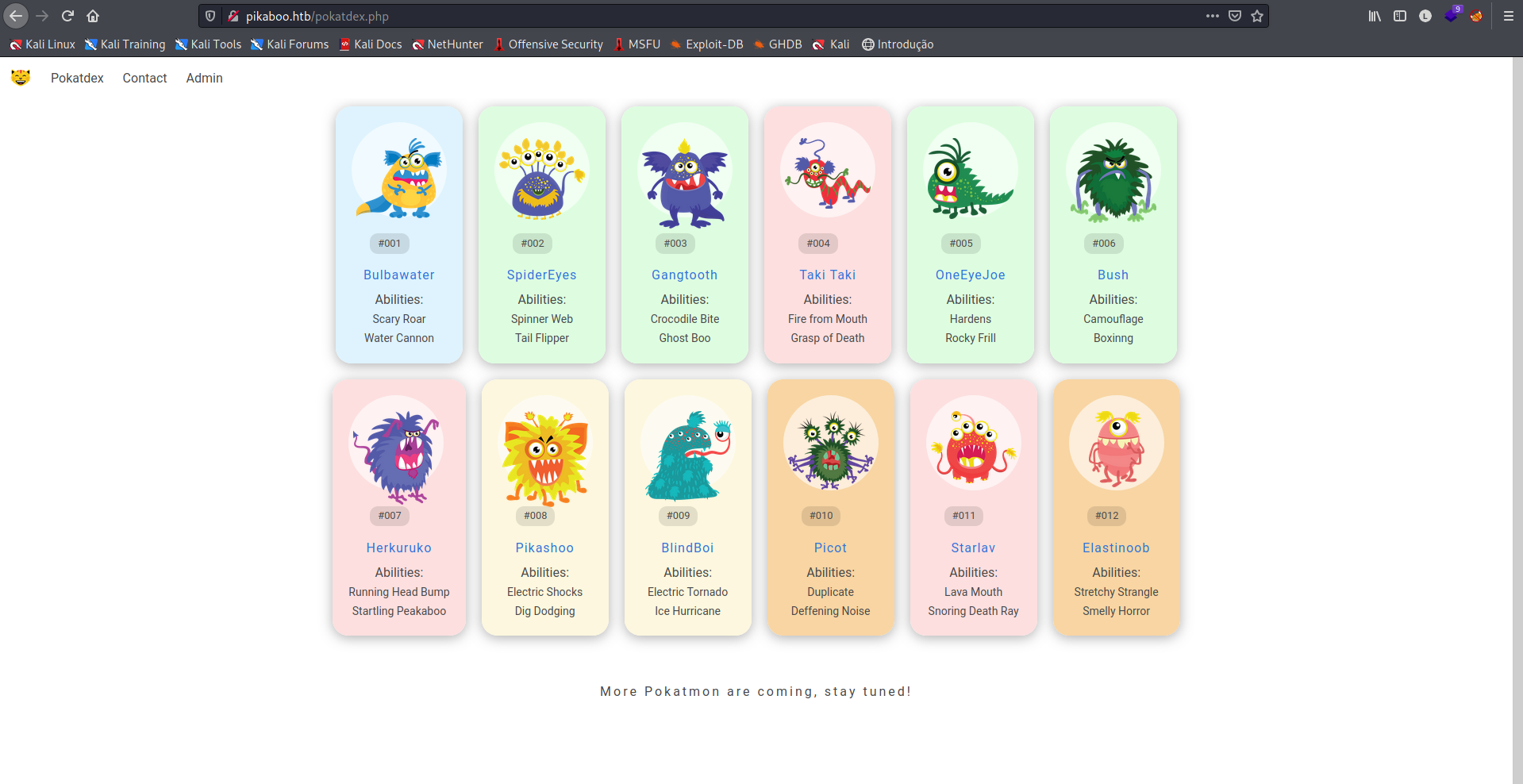Screen dimensions: 1523x784
Task: Go to browser home page
Action: pyautogui.click(x=93, y=16)
